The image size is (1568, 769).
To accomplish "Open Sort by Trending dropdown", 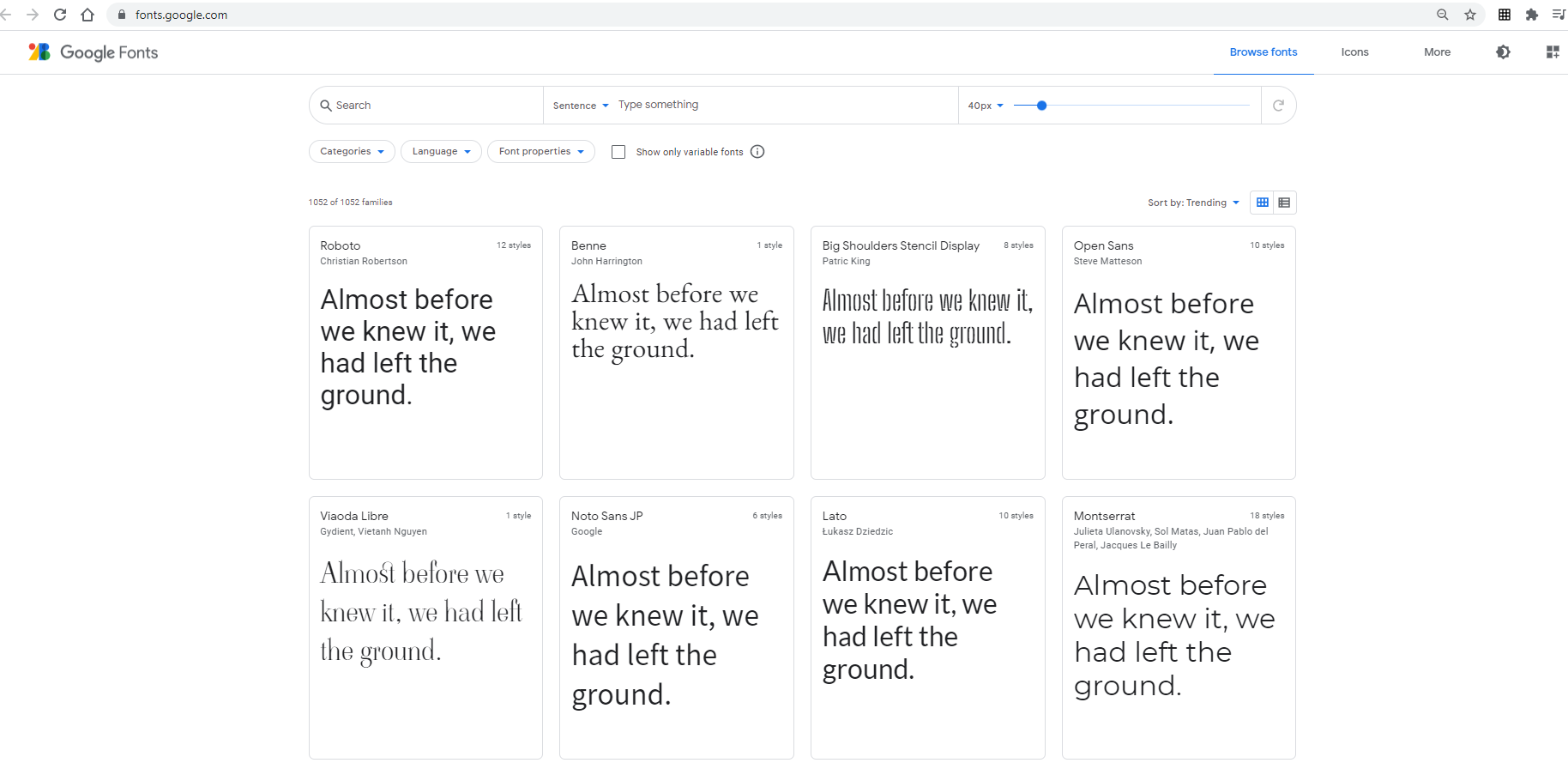I will [1193, 203].
